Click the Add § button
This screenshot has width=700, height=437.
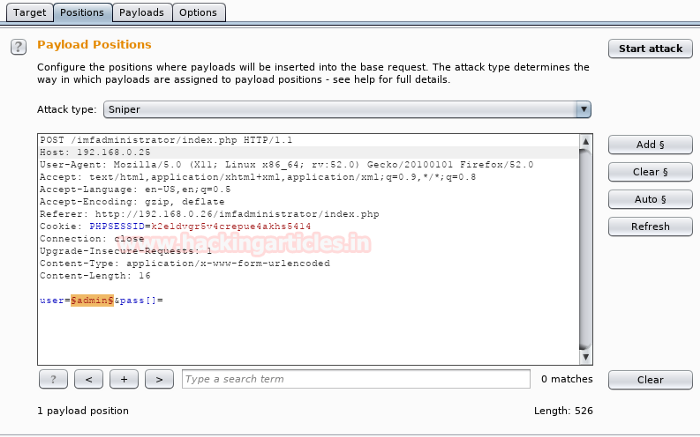tap(650, 145)
